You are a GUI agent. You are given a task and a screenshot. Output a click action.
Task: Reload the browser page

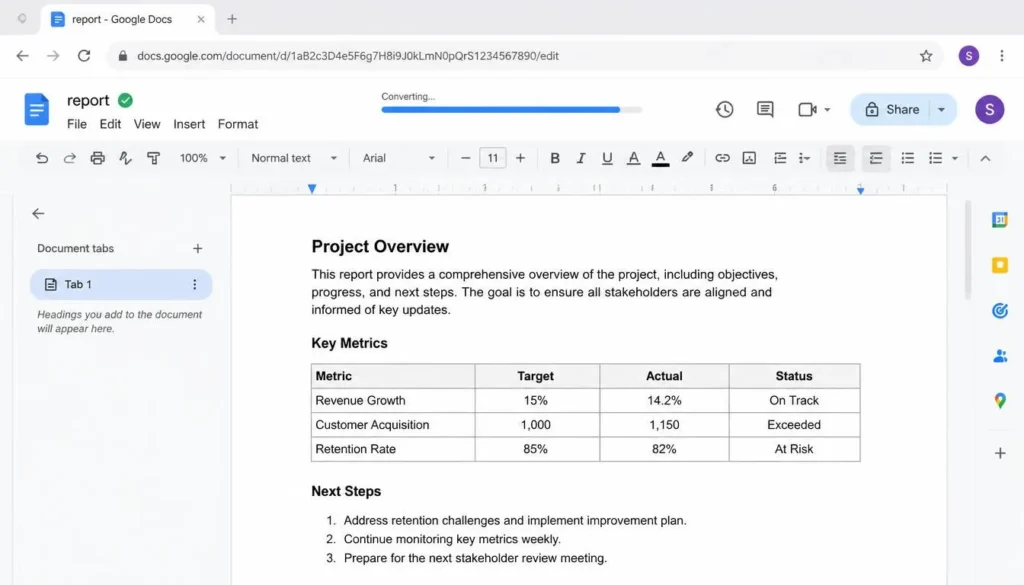tap(84, 55)
